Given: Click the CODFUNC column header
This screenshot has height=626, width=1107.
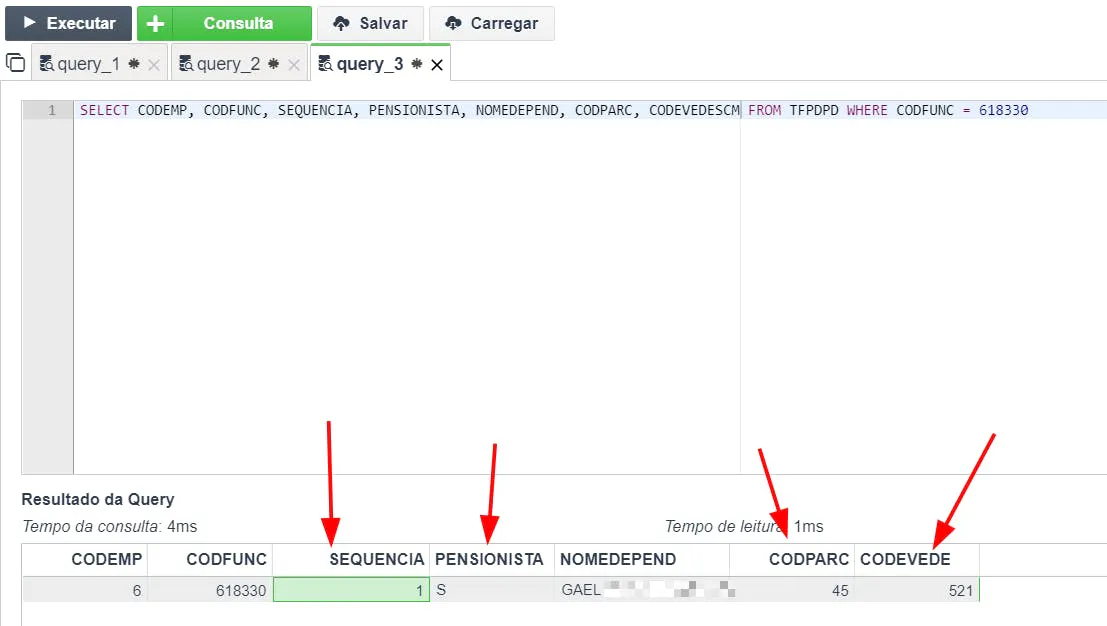Looking at the screenshot, I should coord(226,559).
